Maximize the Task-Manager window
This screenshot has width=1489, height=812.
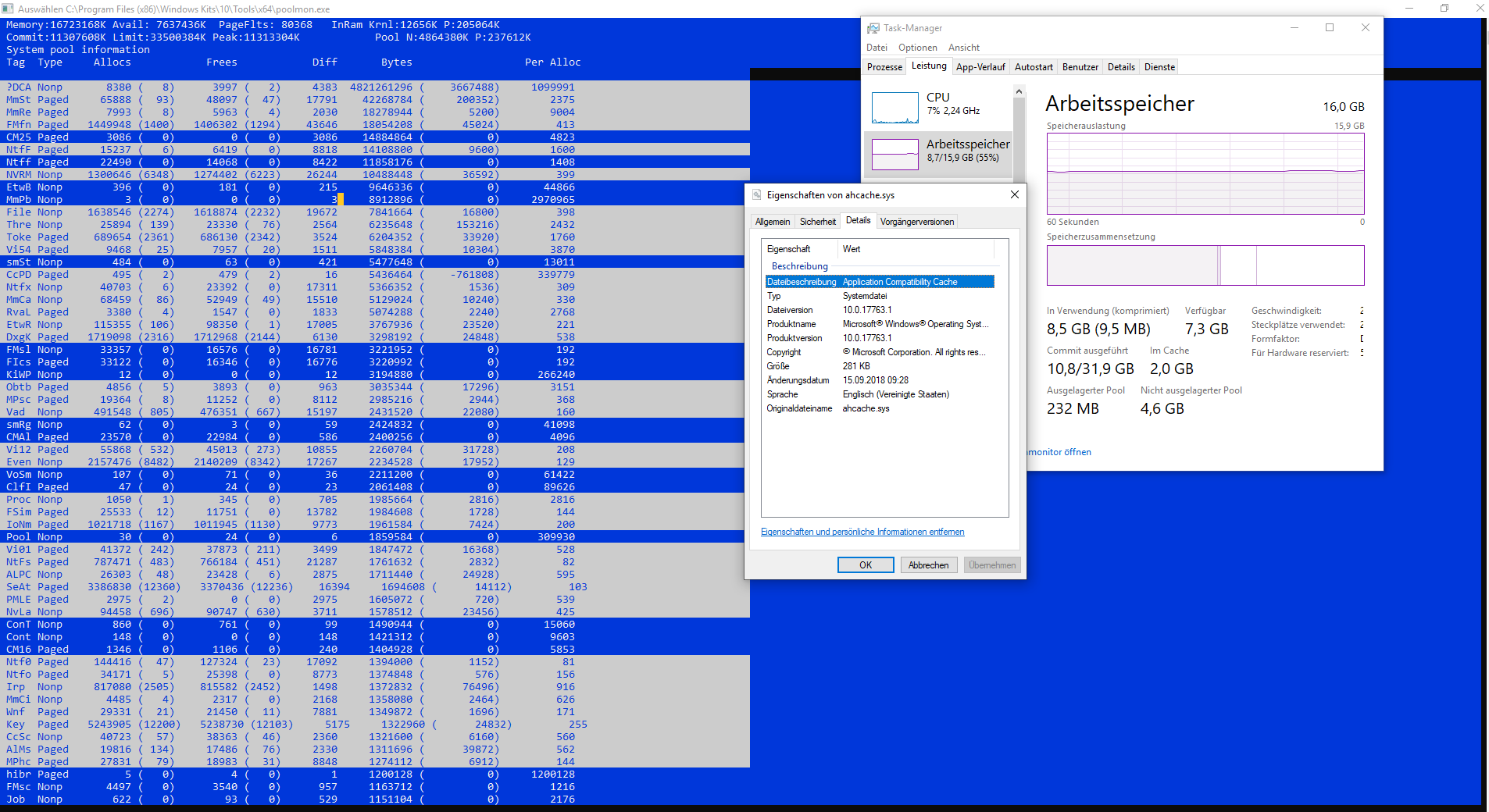(x=1330, y=27)
